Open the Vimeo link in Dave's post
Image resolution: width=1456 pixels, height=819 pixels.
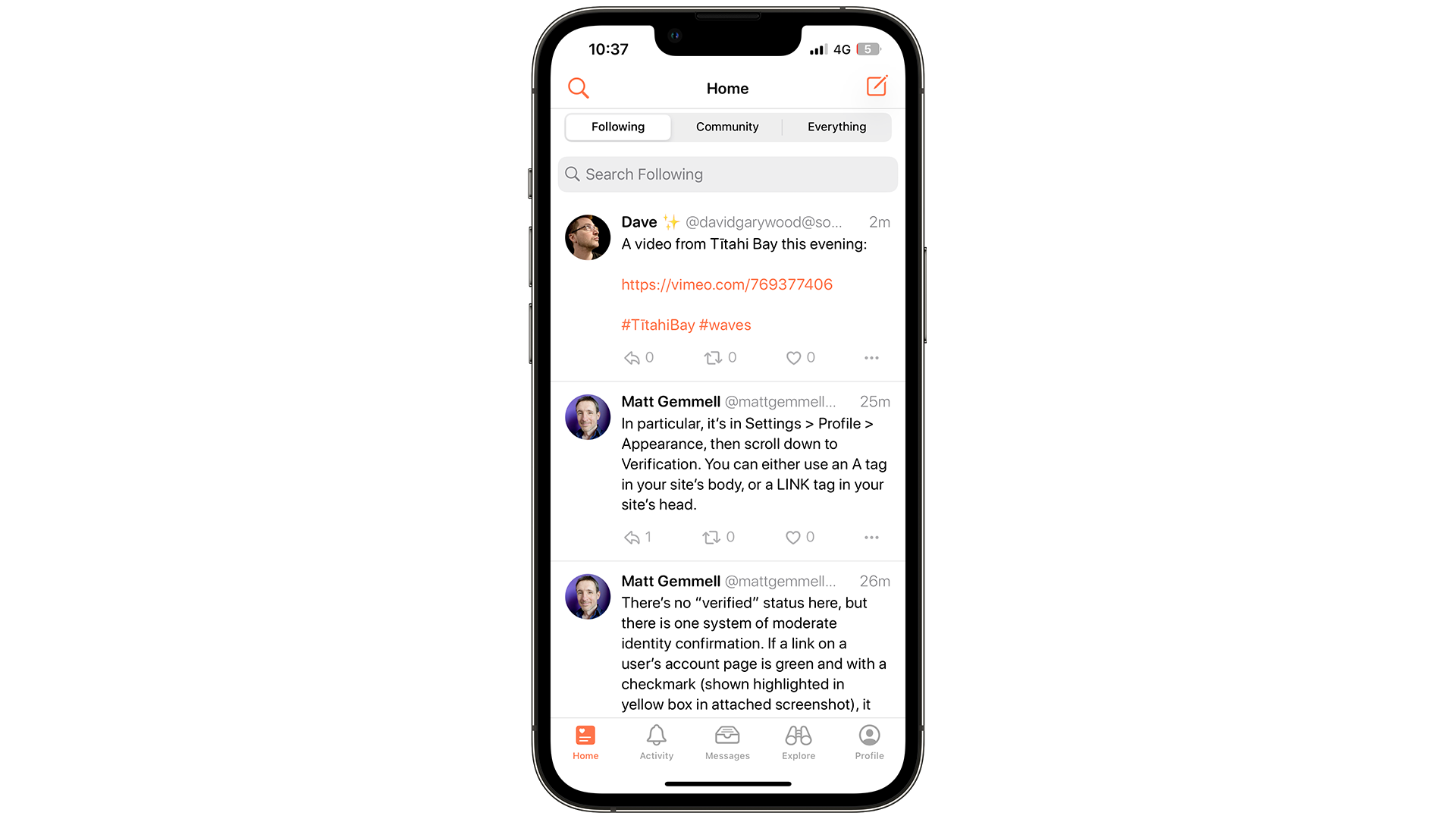(726, 284)
